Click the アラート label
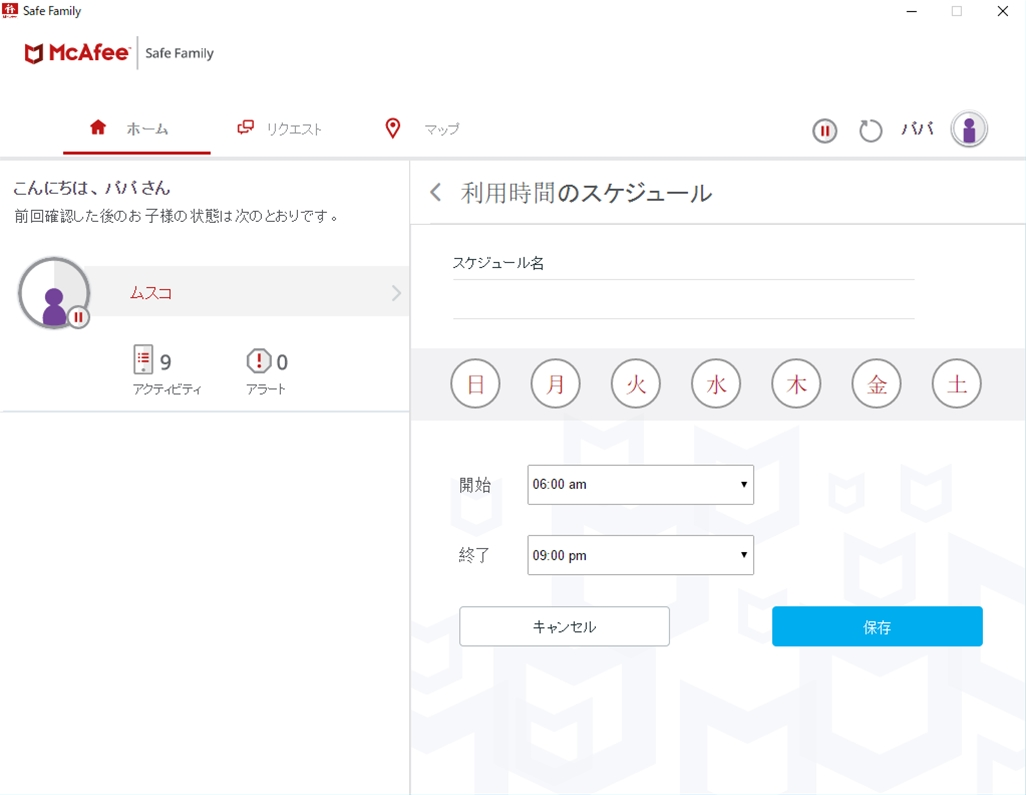The width and height of the screenshot is (1026, 795). pyautogui.click(x=266, y=389)
